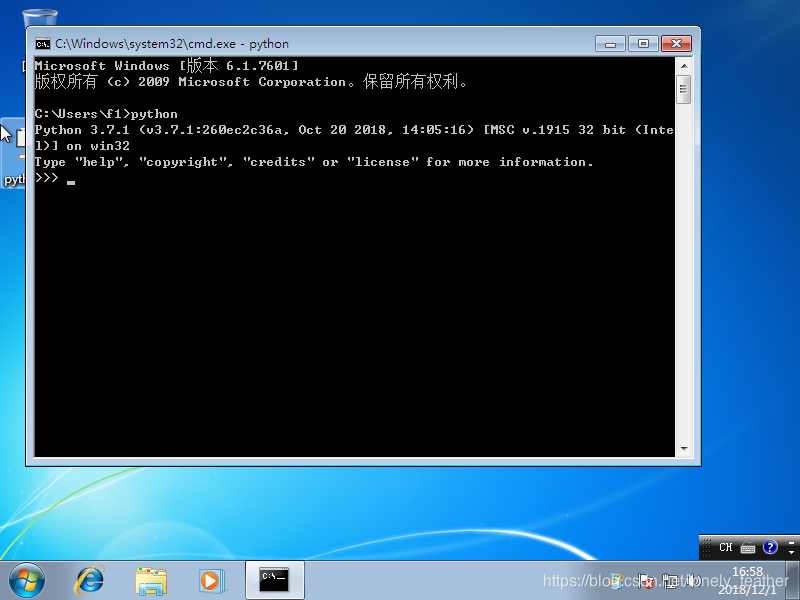Maximize the cmd.exe window
800x600 pixels.
pyautogui.click(x=643, y=44)
